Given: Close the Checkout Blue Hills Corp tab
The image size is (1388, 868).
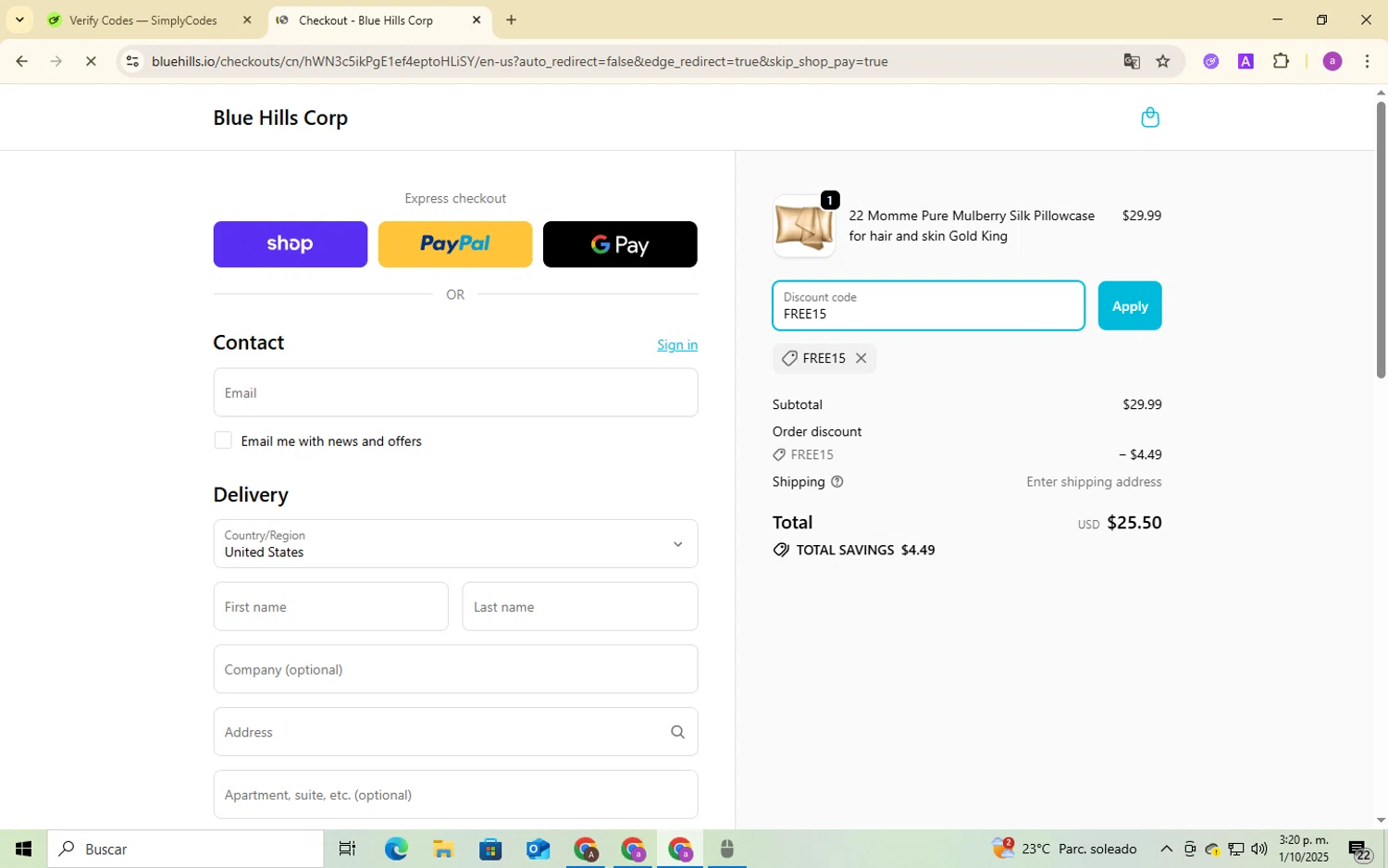Looking at the screenshot, I should pos(477,19).
